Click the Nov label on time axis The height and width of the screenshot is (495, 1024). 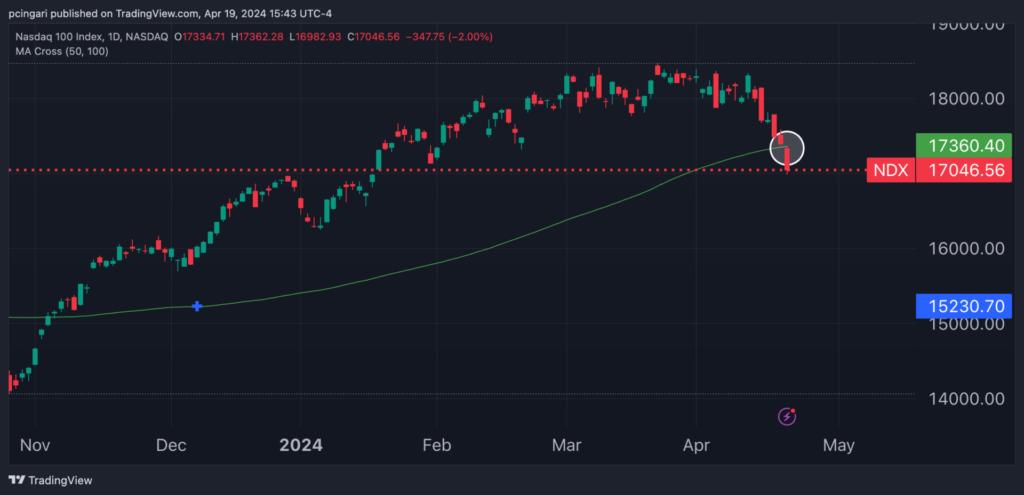(35, 445)
